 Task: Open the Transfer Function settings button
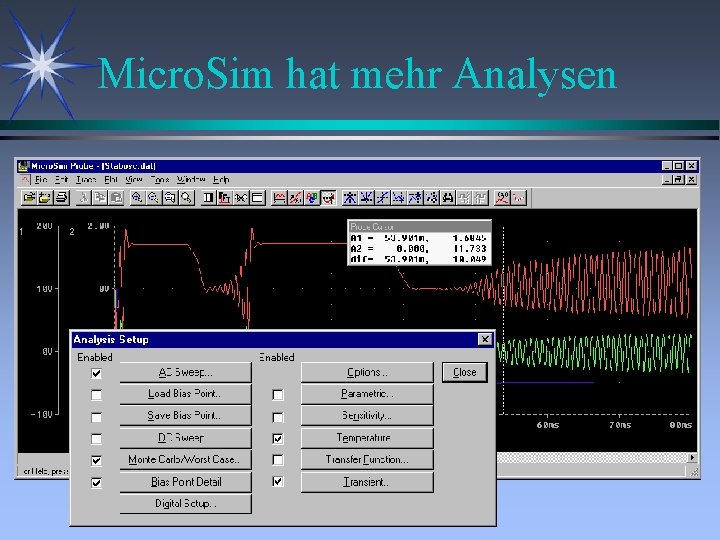point(367,459)
